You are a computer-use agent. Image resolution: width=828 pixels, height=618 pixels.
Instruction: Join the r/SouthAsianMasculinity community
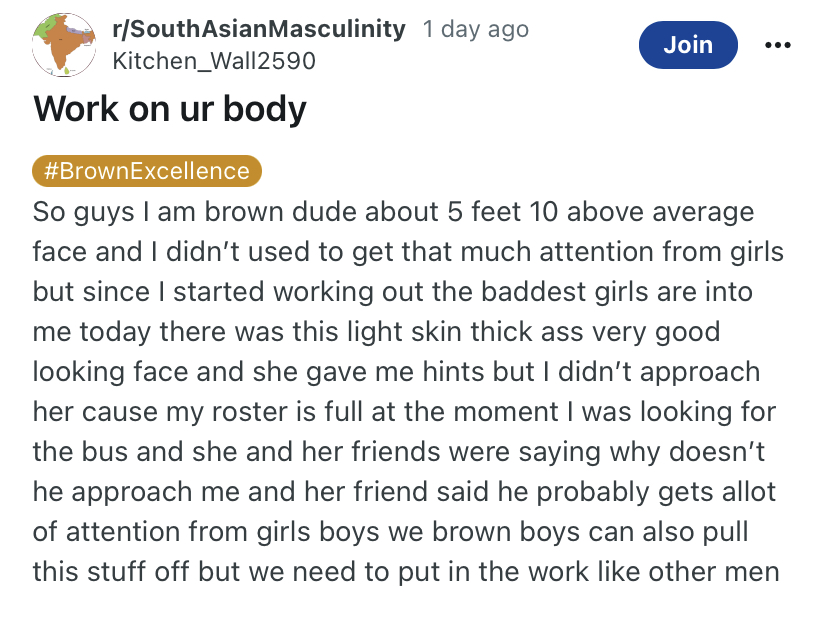point(688,45)
